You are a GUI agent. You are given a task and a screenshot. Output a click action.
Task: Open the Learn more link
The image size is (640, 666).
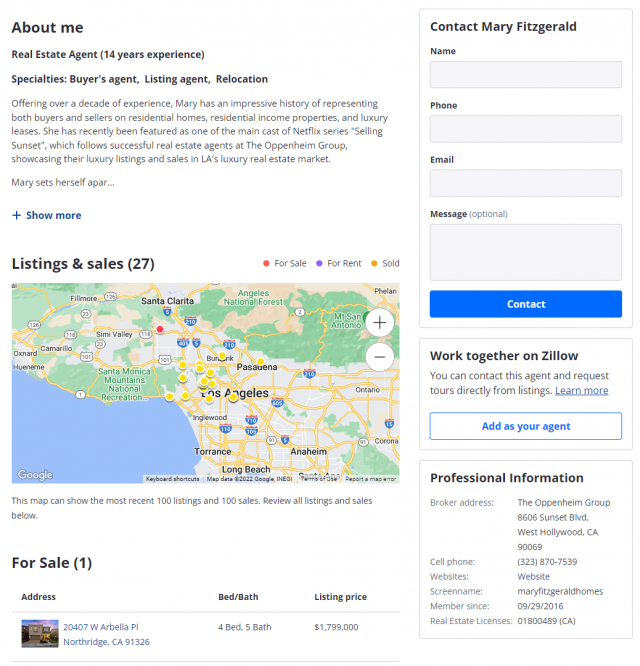[x=581, y=391]
